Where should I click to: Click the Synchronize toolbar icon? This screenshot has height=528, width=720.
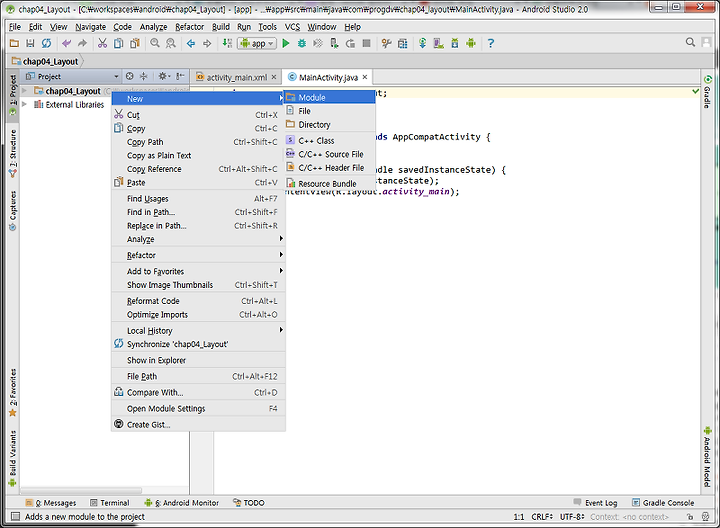tap(46, 43)
